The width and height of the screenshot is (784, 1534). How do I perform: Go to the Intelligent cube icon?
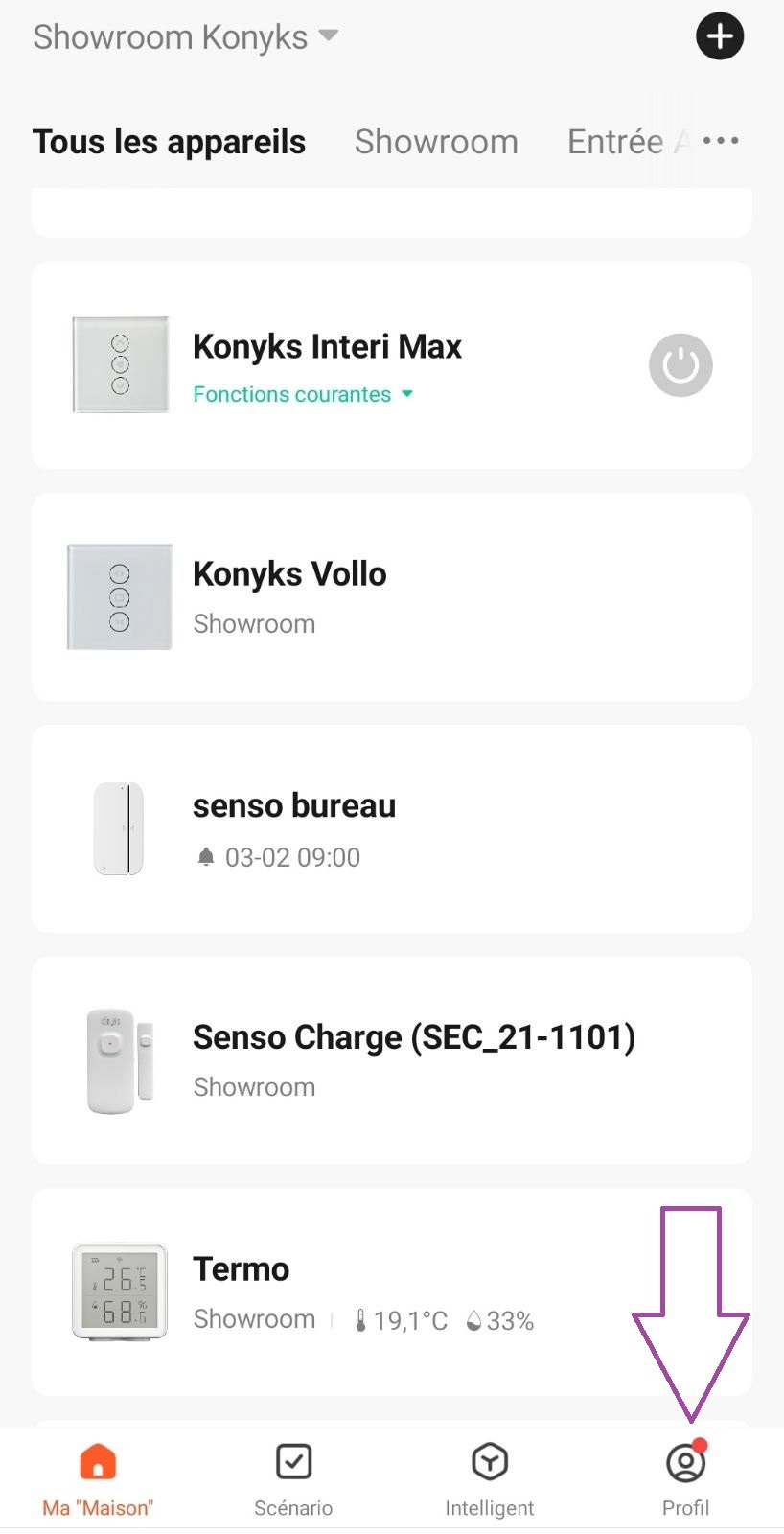tap(490, 1462)
